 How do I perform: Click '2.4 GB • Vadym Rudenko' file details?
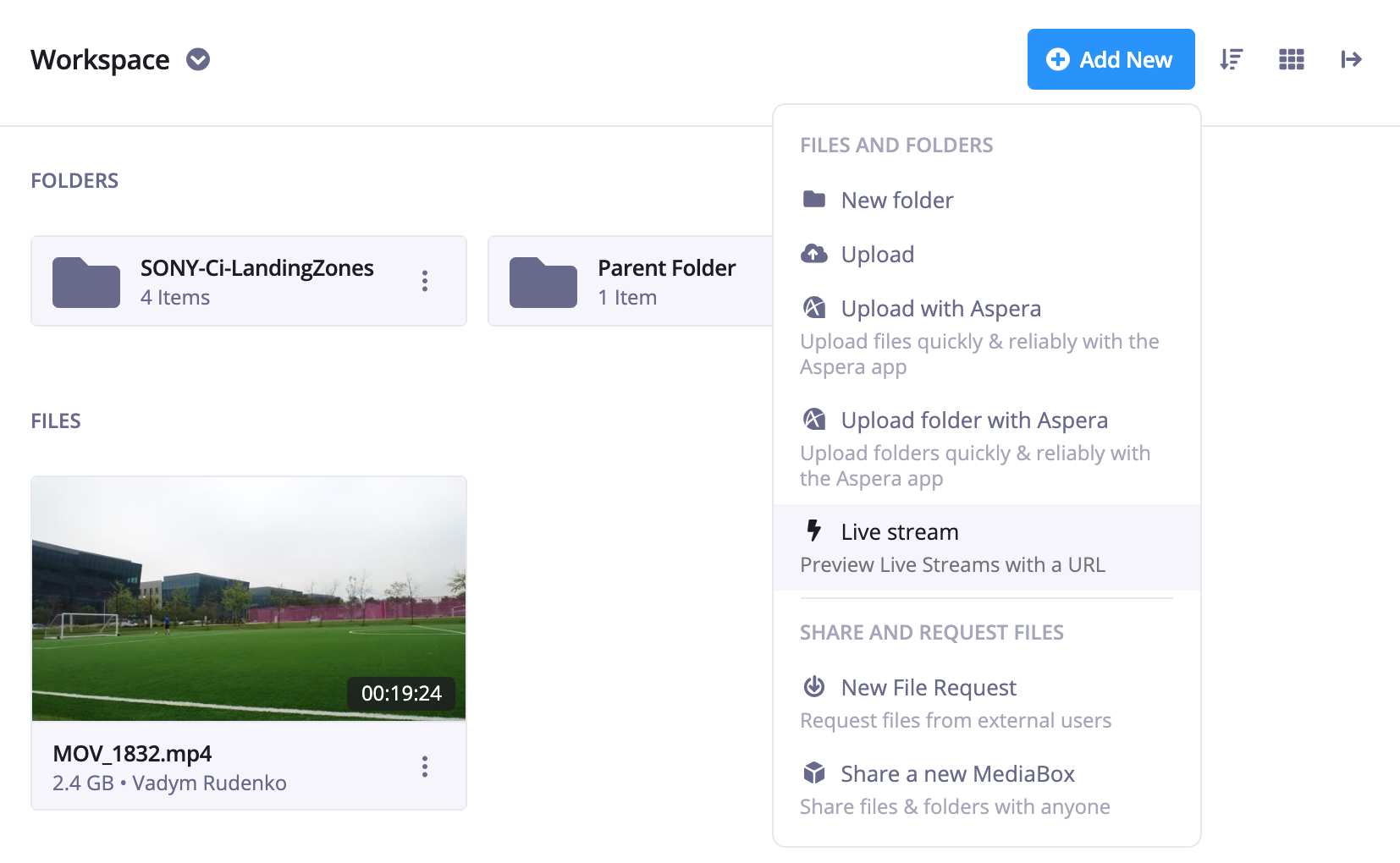169,783
